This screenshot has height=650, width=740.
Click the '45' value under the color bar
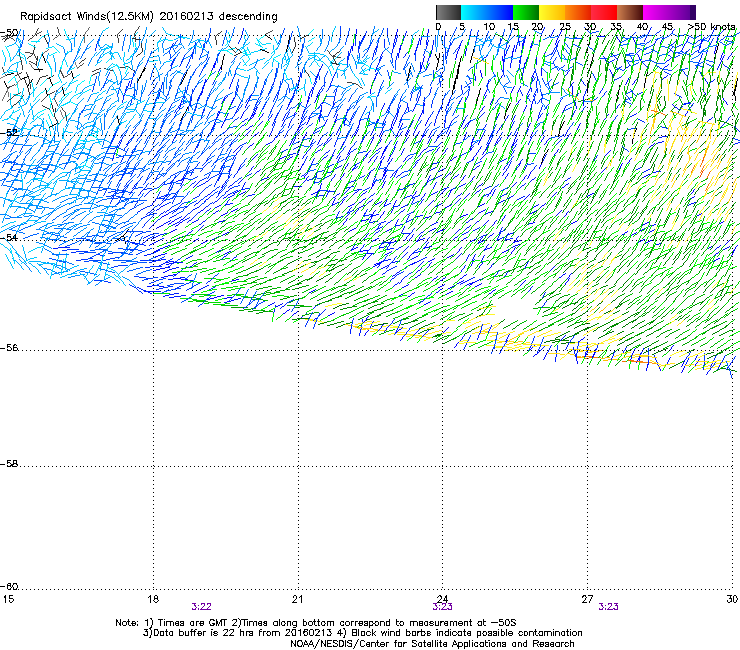pyautogui.click(x=667, y=27)
